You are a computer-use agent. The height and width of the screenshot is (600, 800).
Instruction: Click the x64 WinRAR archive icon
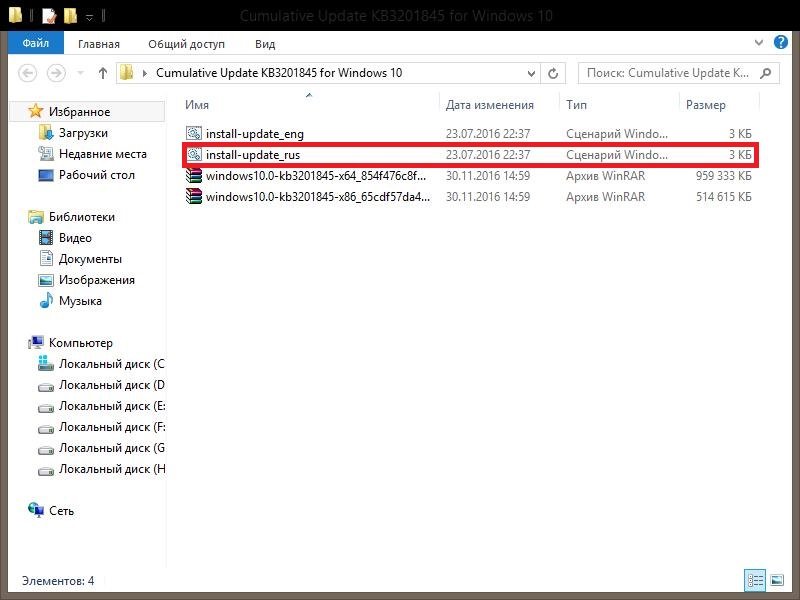(194, 176)
